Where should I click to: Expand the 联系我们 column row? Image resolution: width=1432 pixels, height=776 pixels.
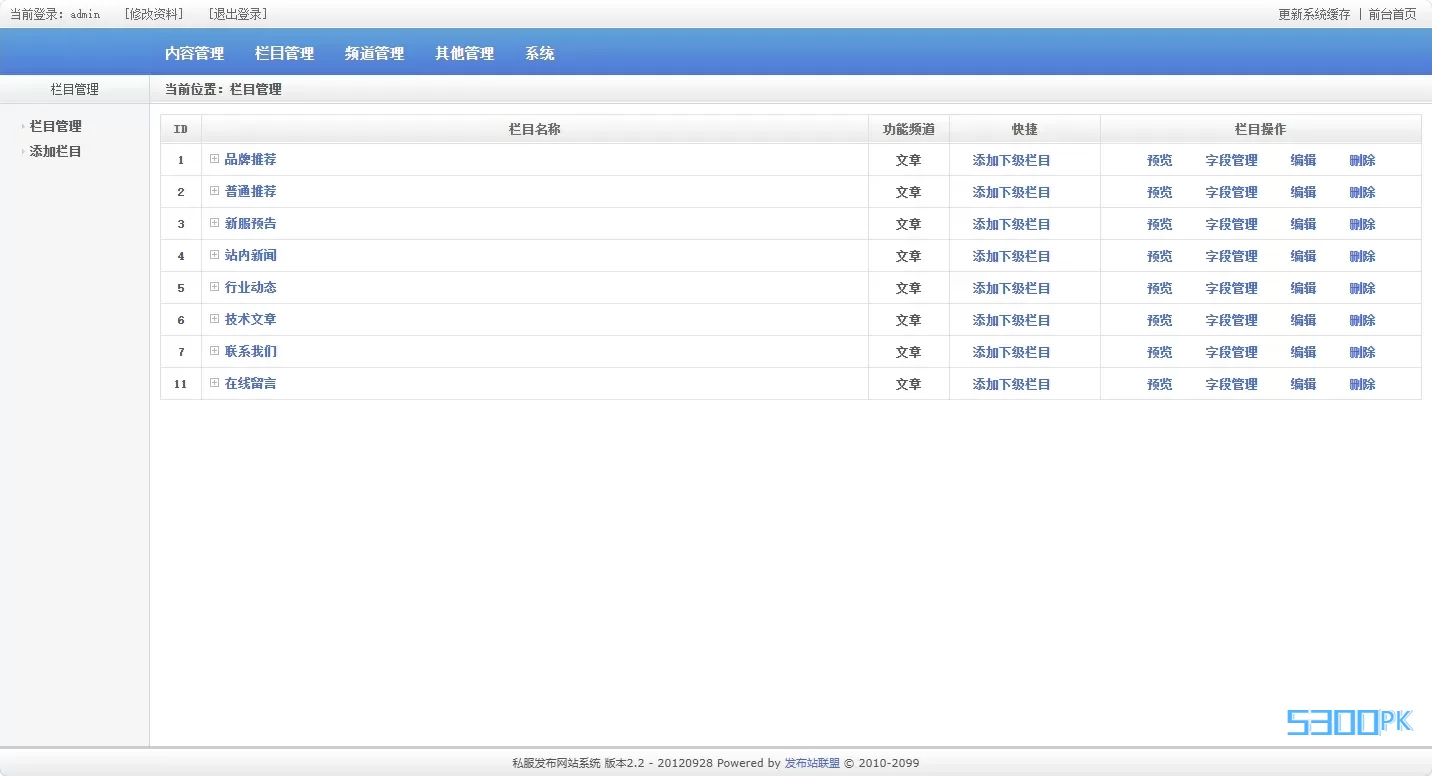tap(214, 351)
